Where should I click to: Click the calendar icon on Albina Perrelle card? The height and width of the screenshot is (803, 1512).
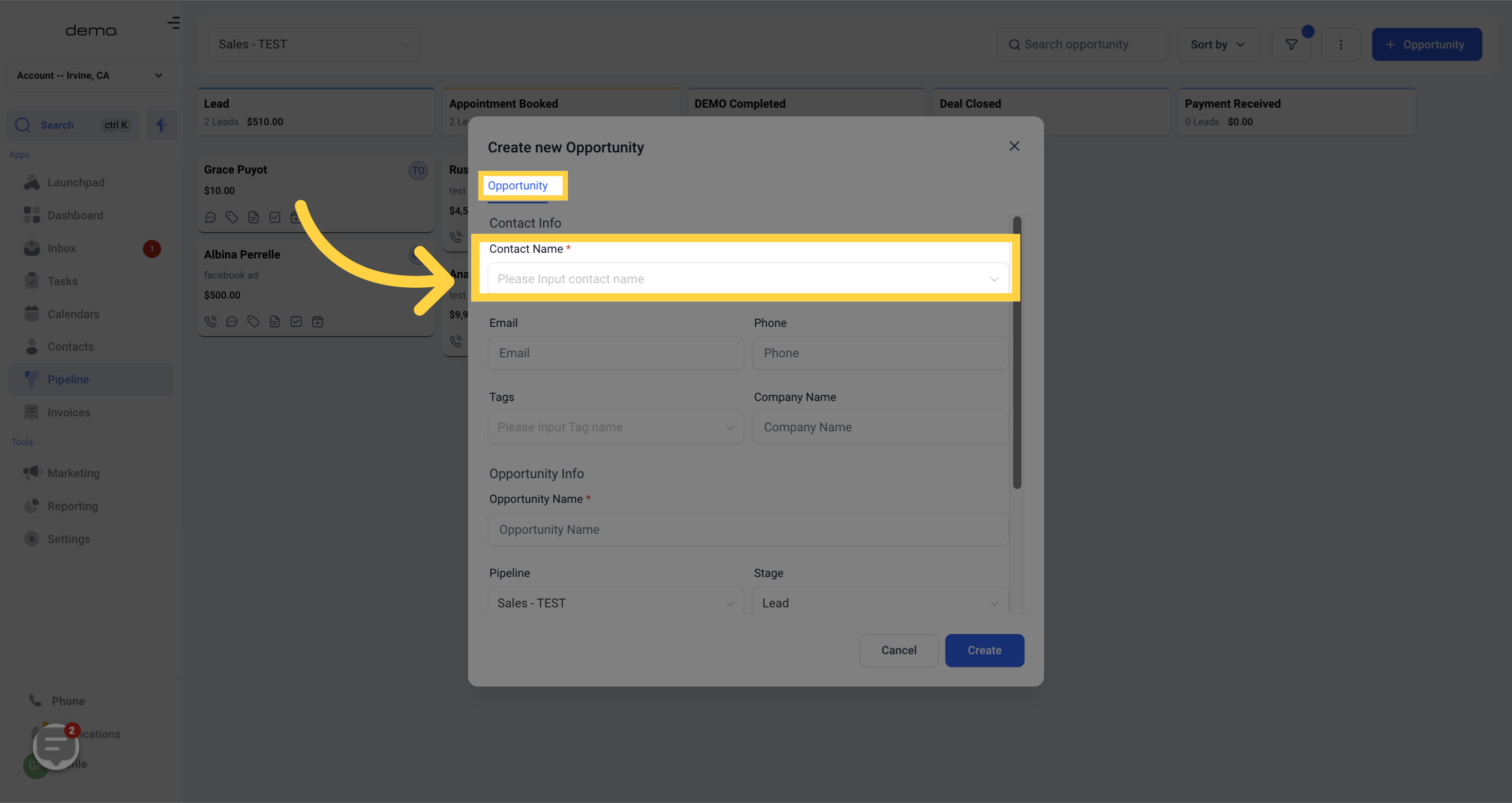pos(317,321)
